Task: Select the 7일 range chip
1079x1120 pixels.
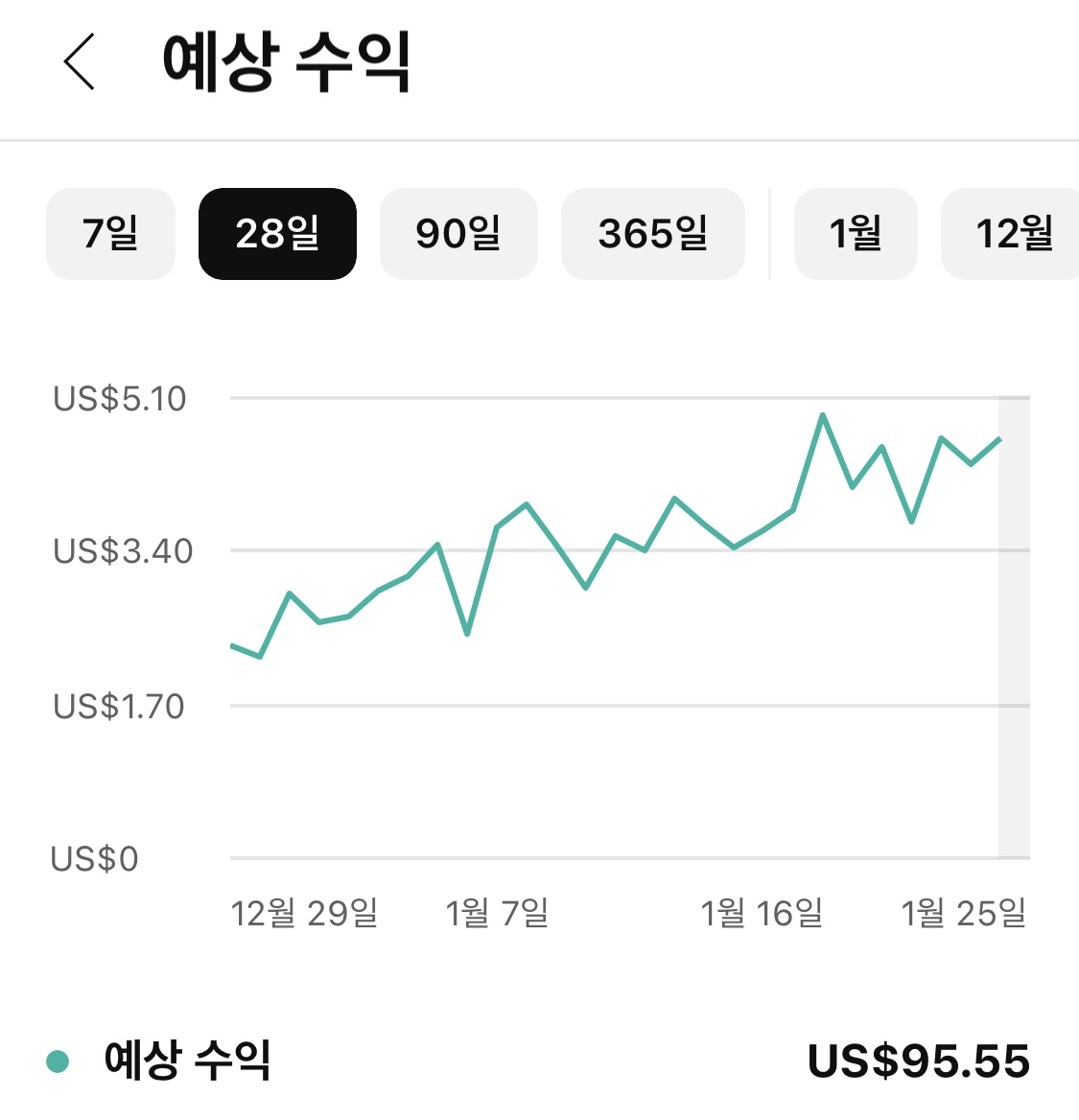Action: tap(110, 234)
